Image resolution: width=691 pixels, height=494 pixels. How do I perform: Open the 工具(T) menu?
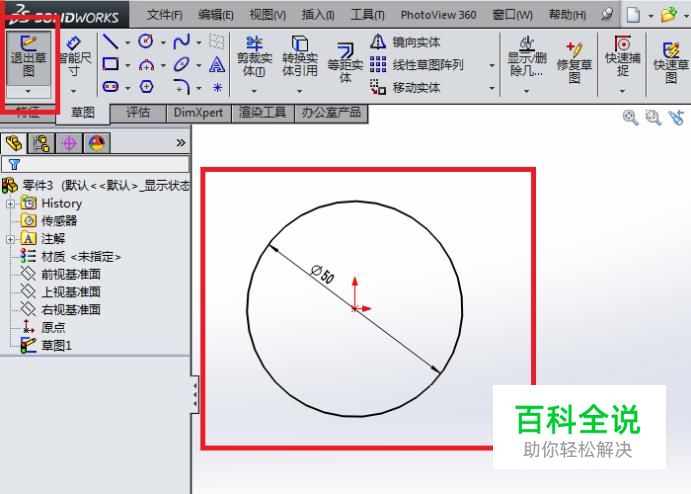click(367, 15)
